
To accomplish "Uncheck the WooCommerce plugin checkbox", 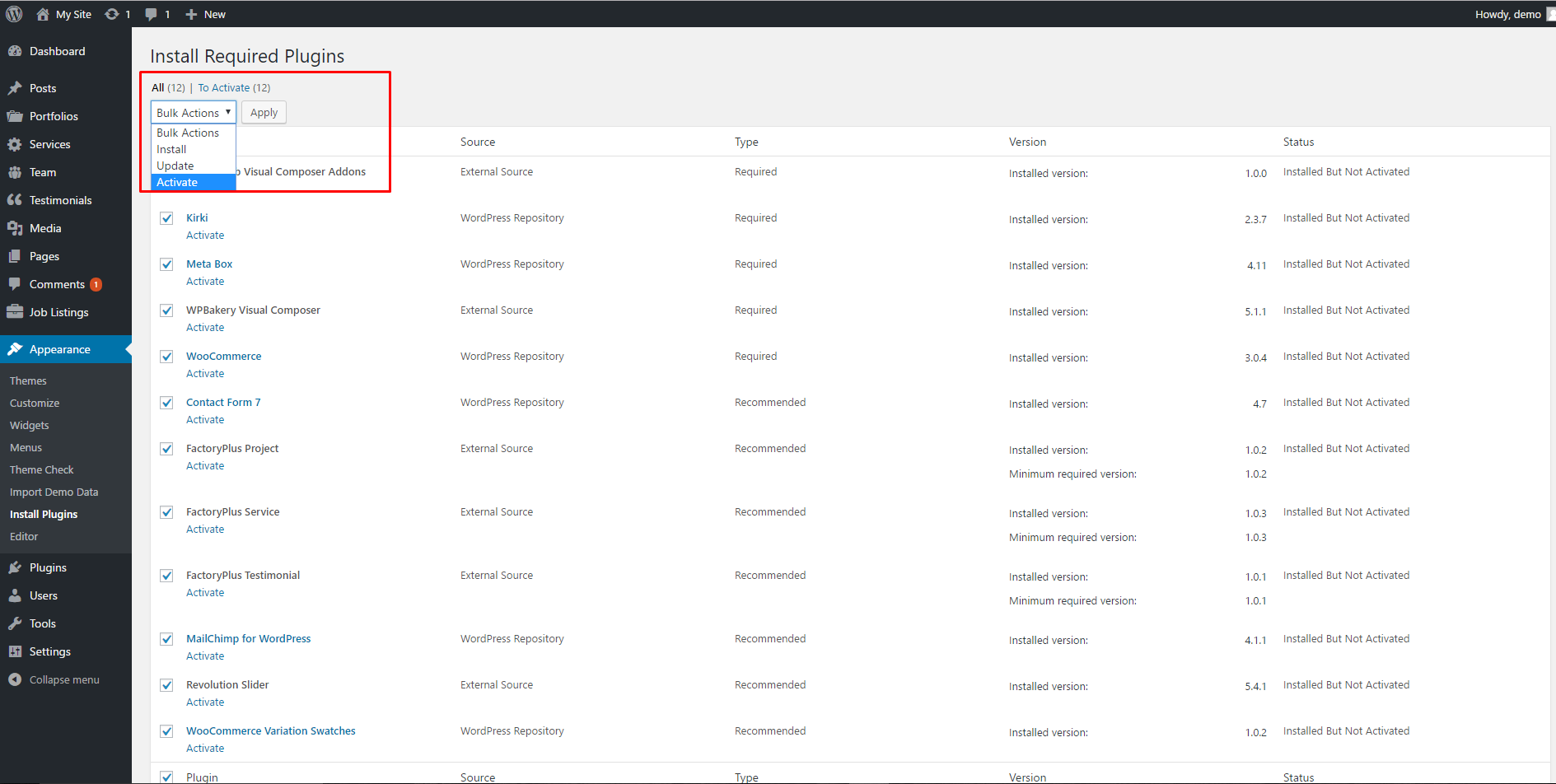I will 166,357.
